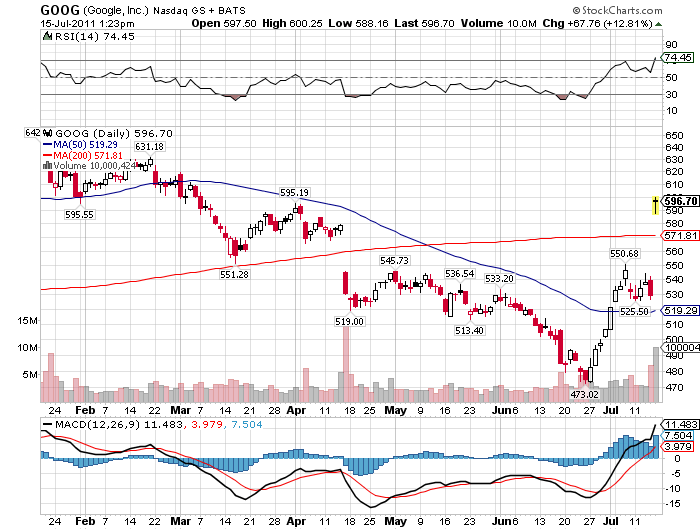The width and height of the screenshot is (700, 530).
Task: Click the "Volume 10.0M" header value
Action: (498, 23)
